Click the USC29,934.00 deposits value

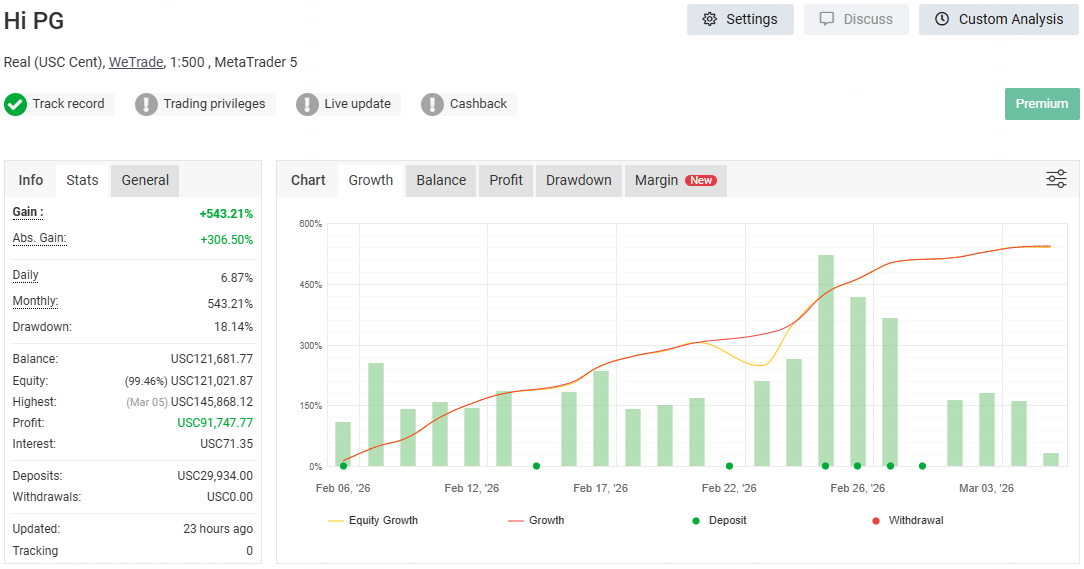(x=215, y=476)
